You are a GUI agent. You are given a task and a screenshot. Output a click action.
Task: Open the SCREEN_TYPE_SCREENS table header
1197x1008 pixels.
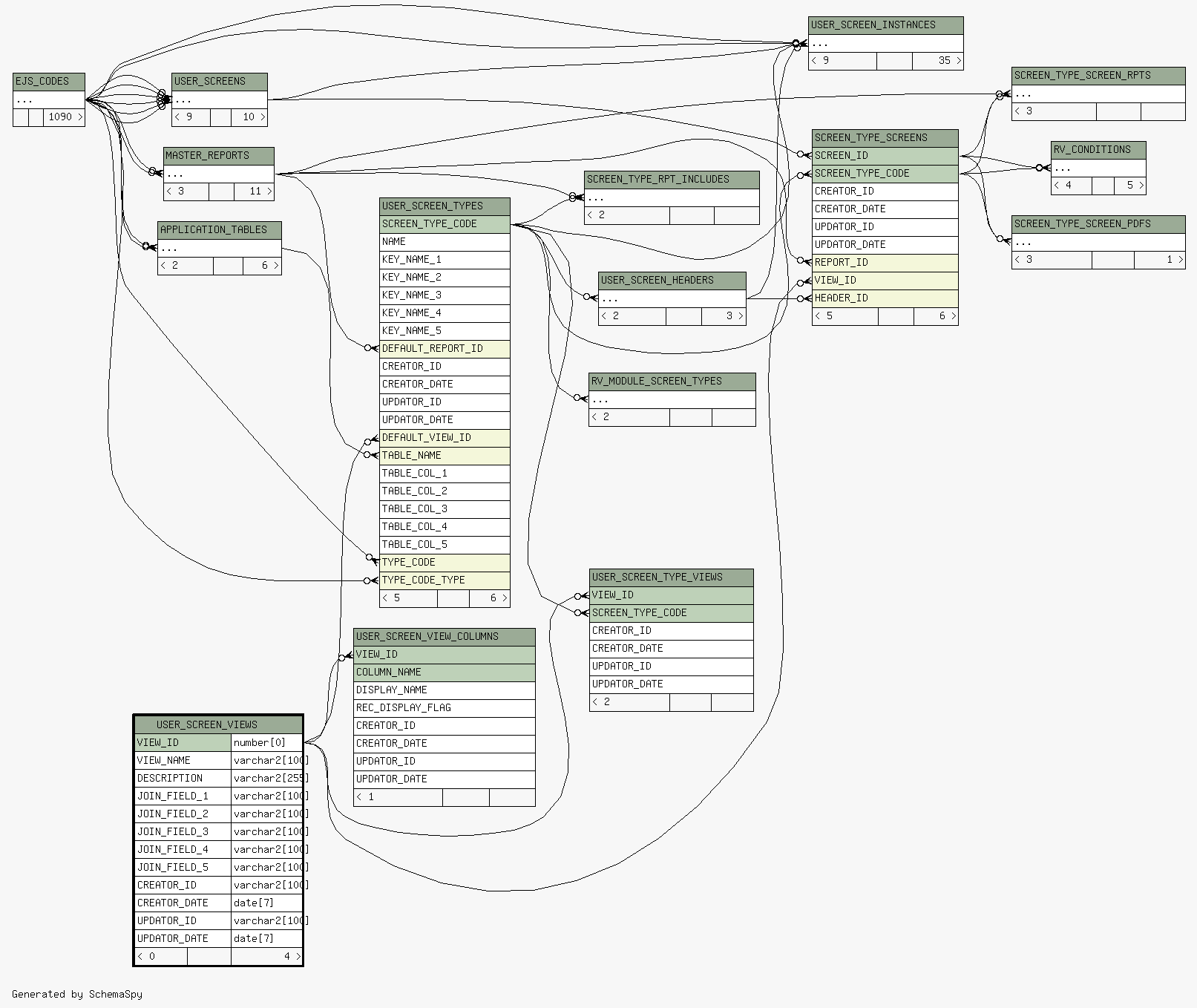pyautogui.click(x=885, y=138)
